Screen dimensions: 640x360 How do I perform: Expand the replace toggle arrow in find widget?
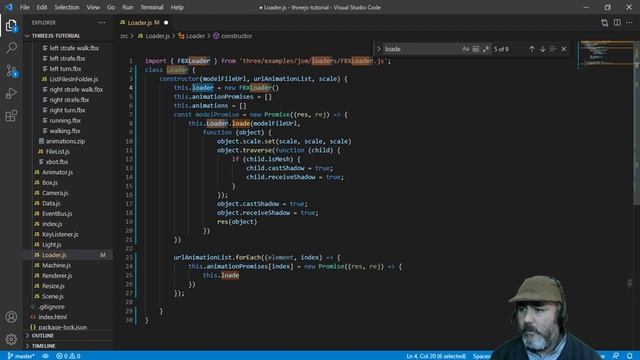378,49
